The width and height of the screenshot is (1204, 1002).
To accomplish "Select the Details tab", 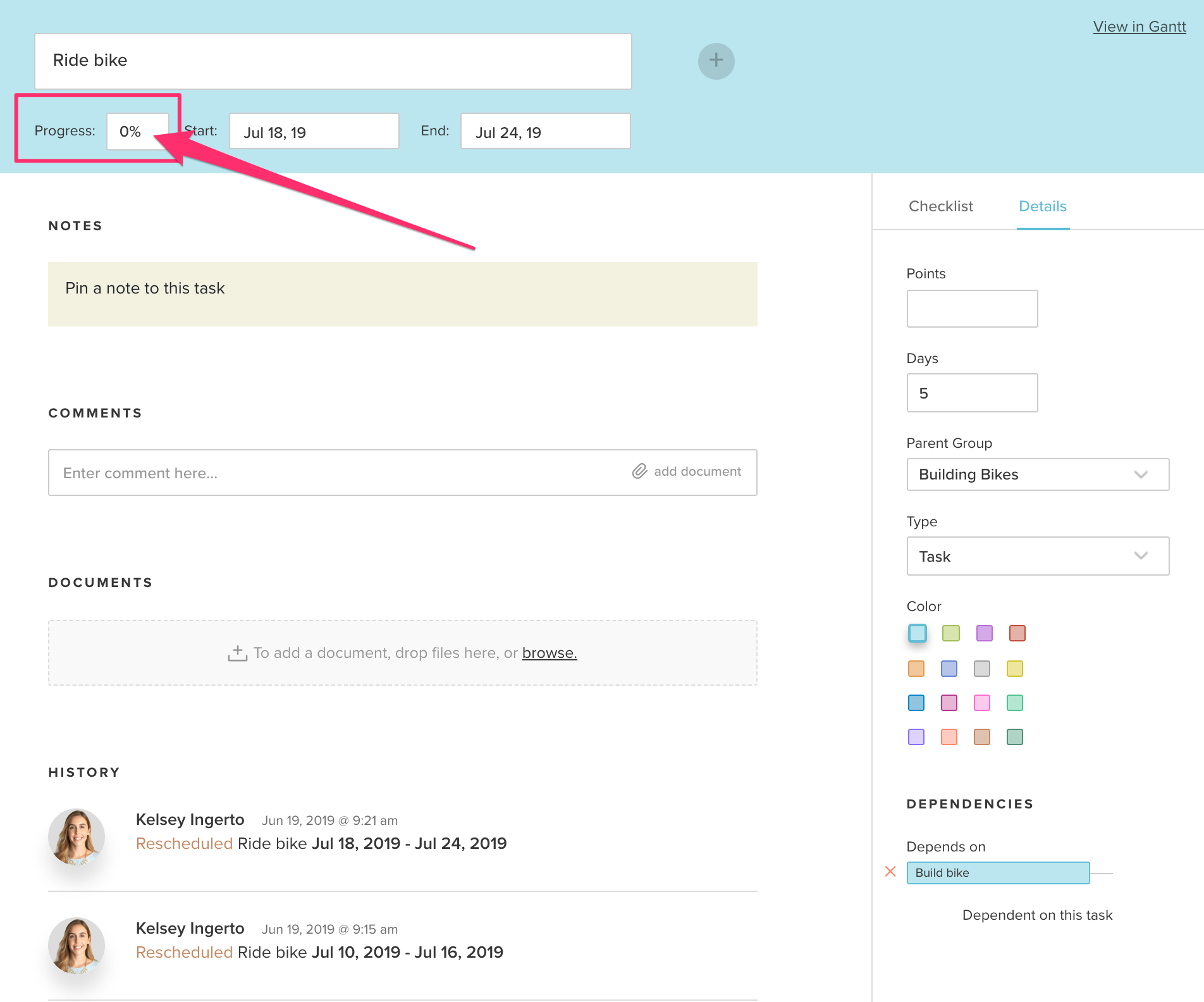I will pos(1041,206).
